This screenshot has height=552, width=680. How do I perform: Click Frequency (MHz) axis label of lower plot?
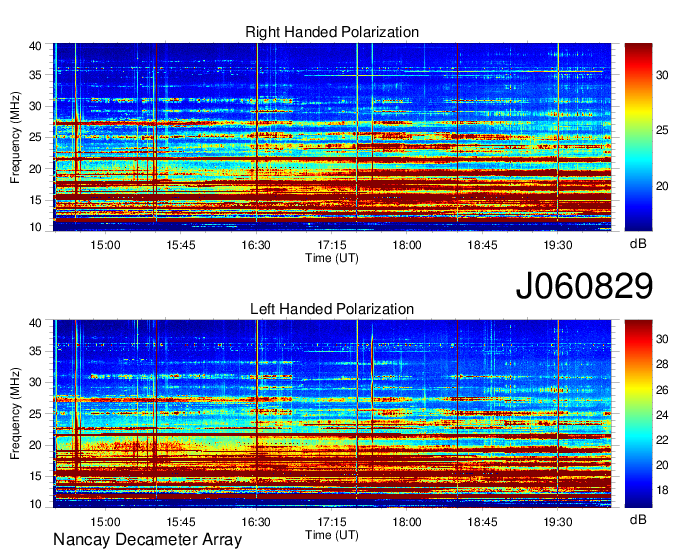click(x=15, y=414)
